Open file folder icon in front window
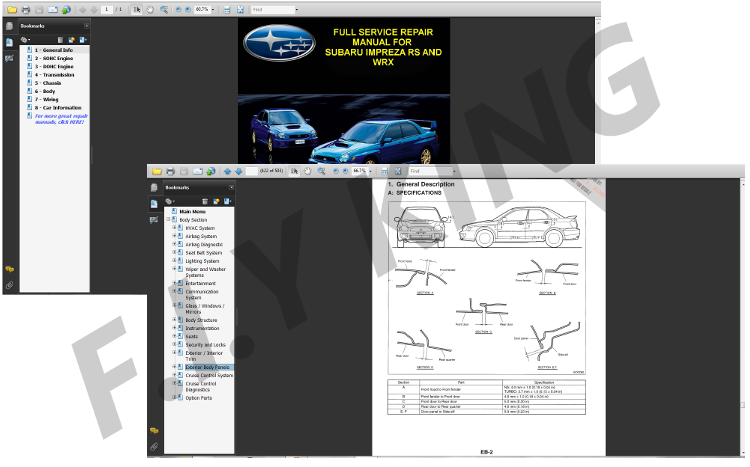The width and height of the screenshot is (750, 467). (156, 171)
